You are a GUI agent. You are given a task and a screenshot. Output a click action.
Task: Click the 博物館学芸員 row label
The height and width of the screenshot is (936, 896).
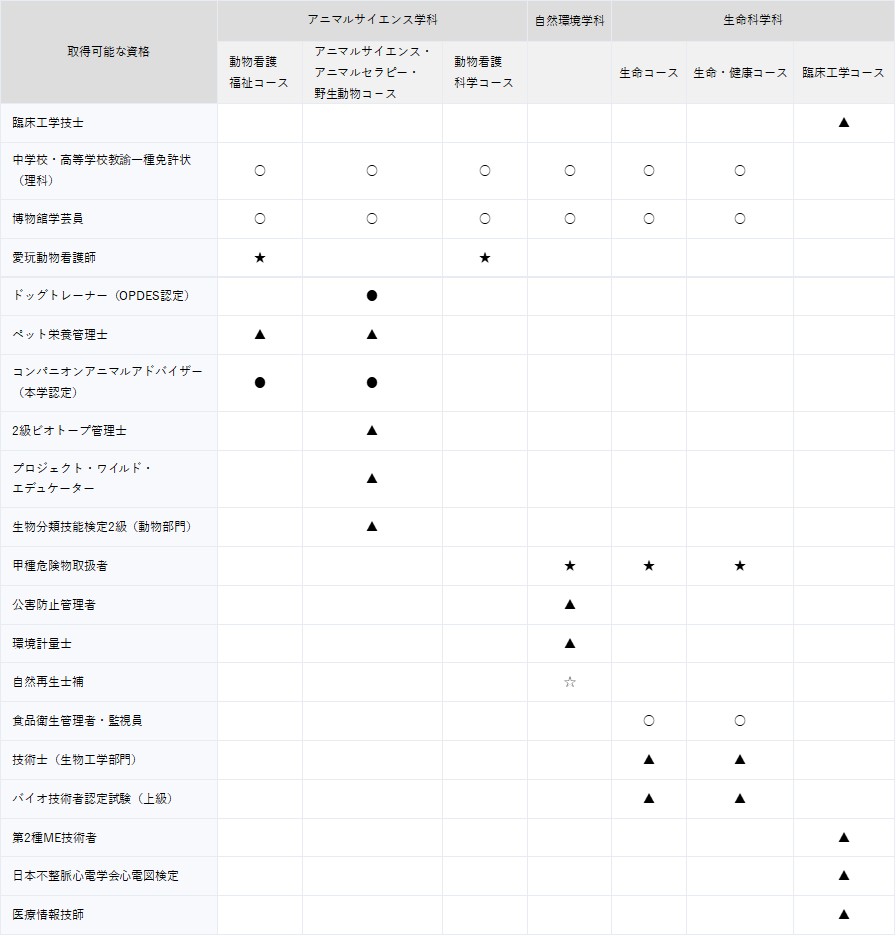55,219
